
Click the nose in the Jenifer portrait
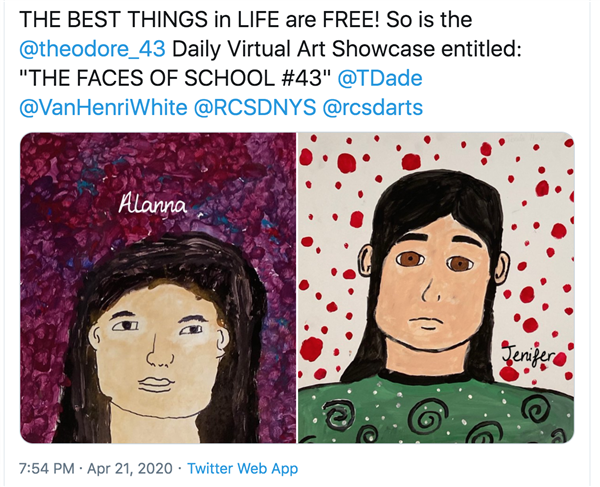430,291
